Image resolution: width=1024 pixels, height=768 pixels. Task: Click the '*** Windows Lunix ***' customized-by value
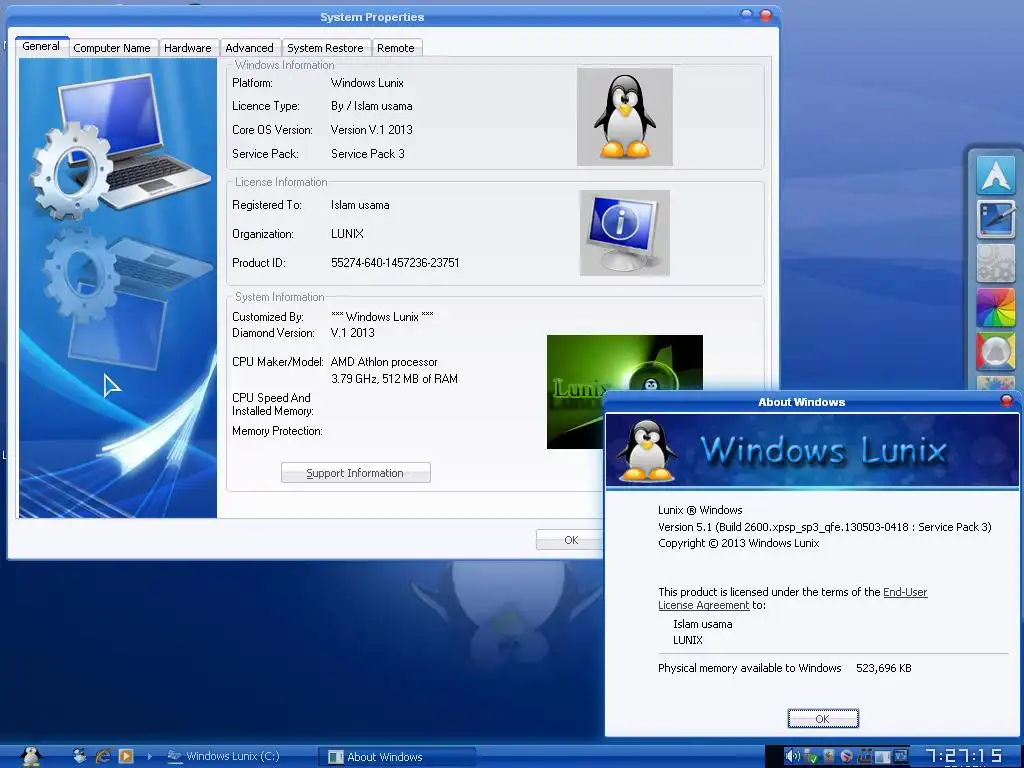point(382,317)
